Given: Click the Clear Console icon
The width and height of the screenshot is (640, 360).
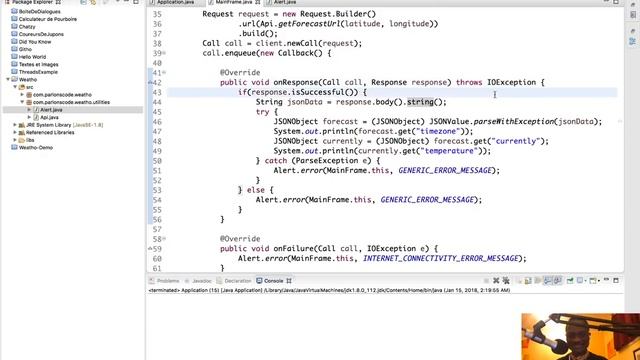Looking at the screenshot, I should click(x=520, y=280).
